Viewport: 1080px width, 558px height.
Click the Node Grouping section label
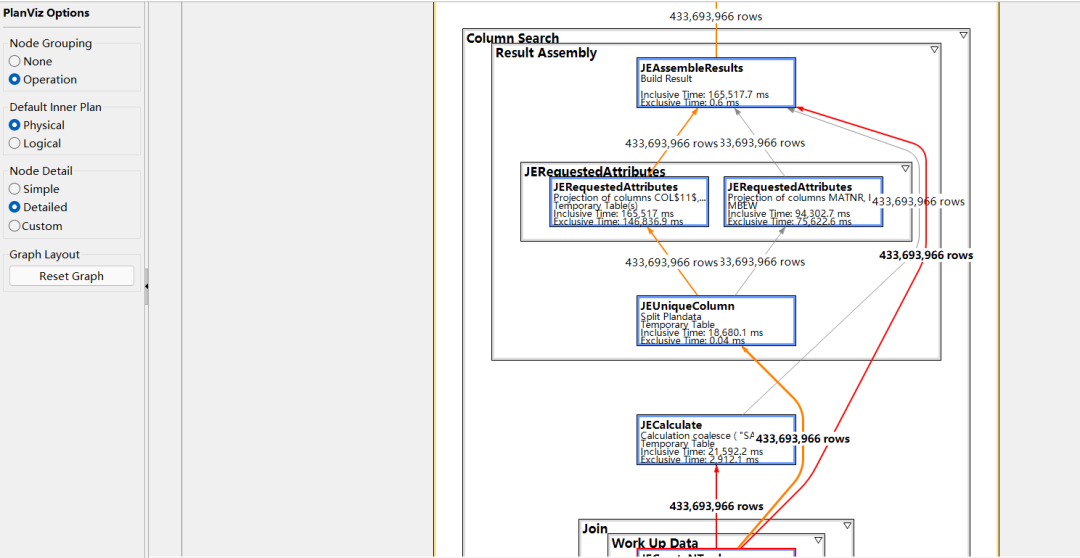50,43
